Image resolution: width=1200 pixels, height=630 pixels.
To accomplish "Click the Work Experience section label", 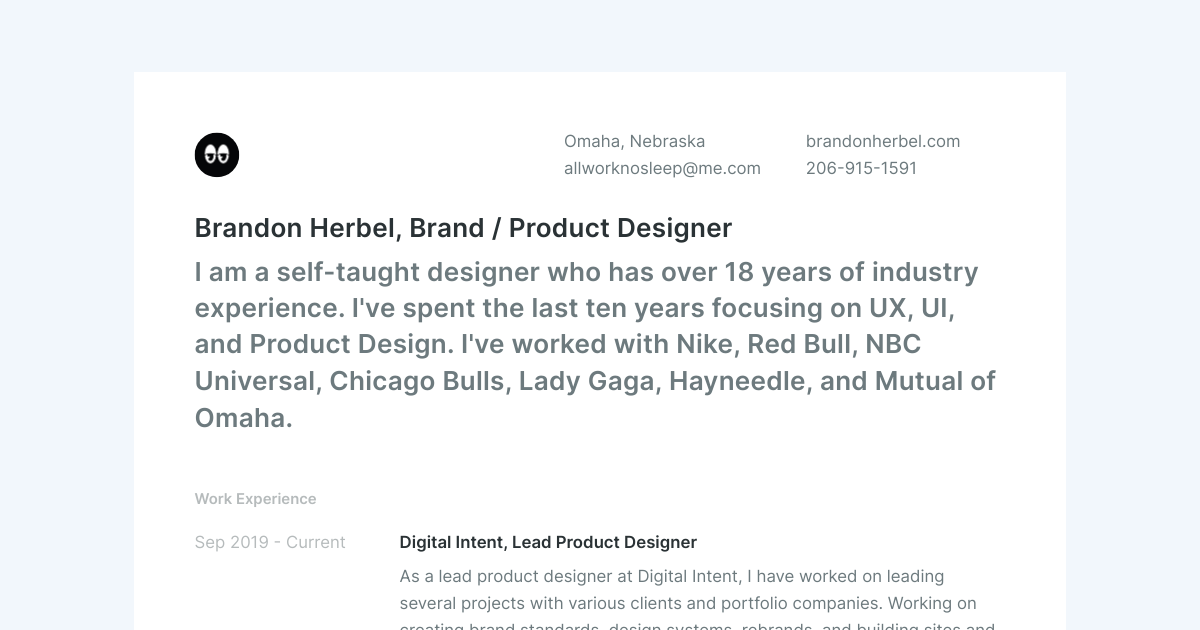I will [x=255, y=499].
